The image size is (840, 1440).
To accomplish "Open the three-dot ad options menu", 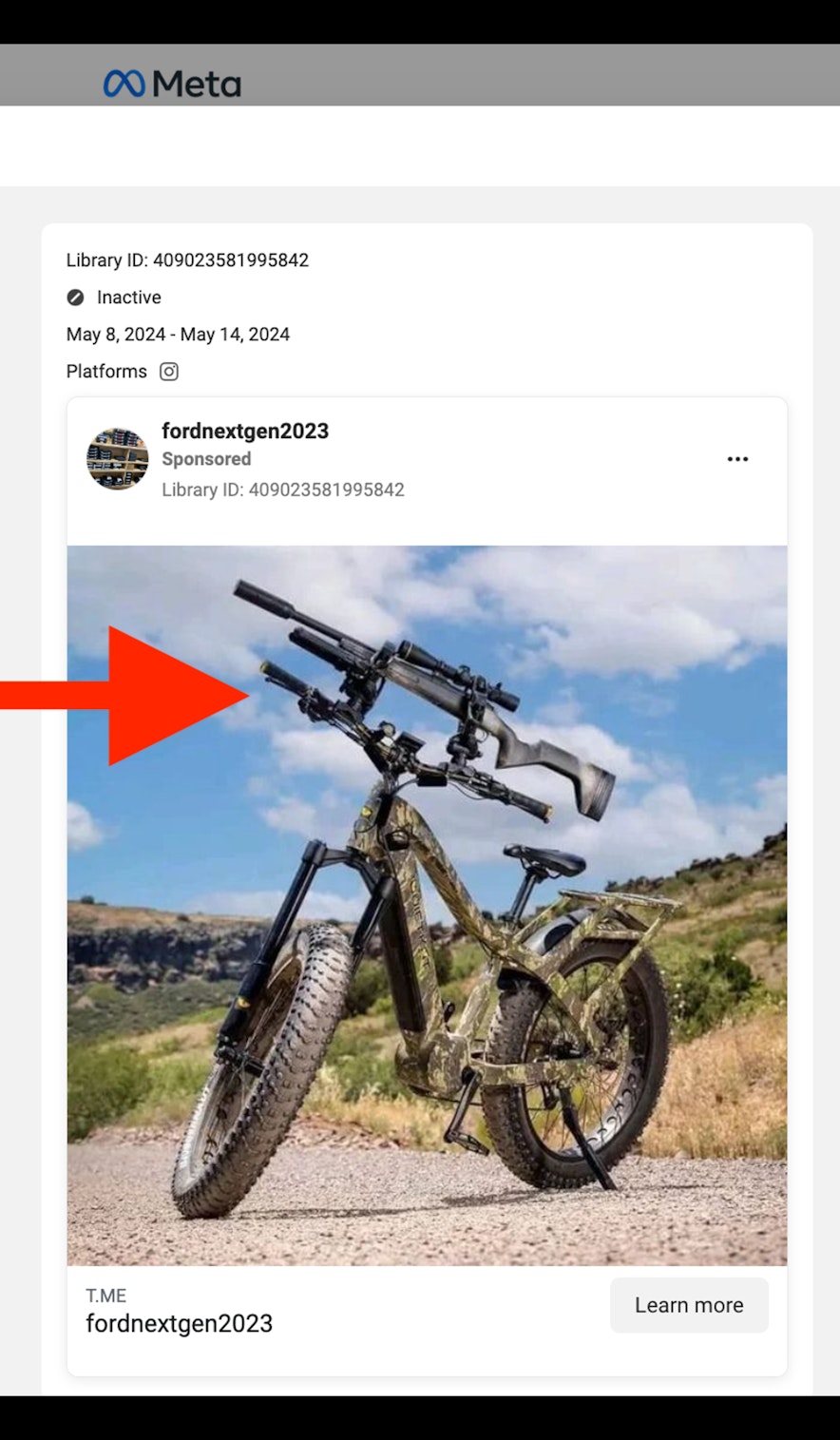I will [x=737, y=459].
